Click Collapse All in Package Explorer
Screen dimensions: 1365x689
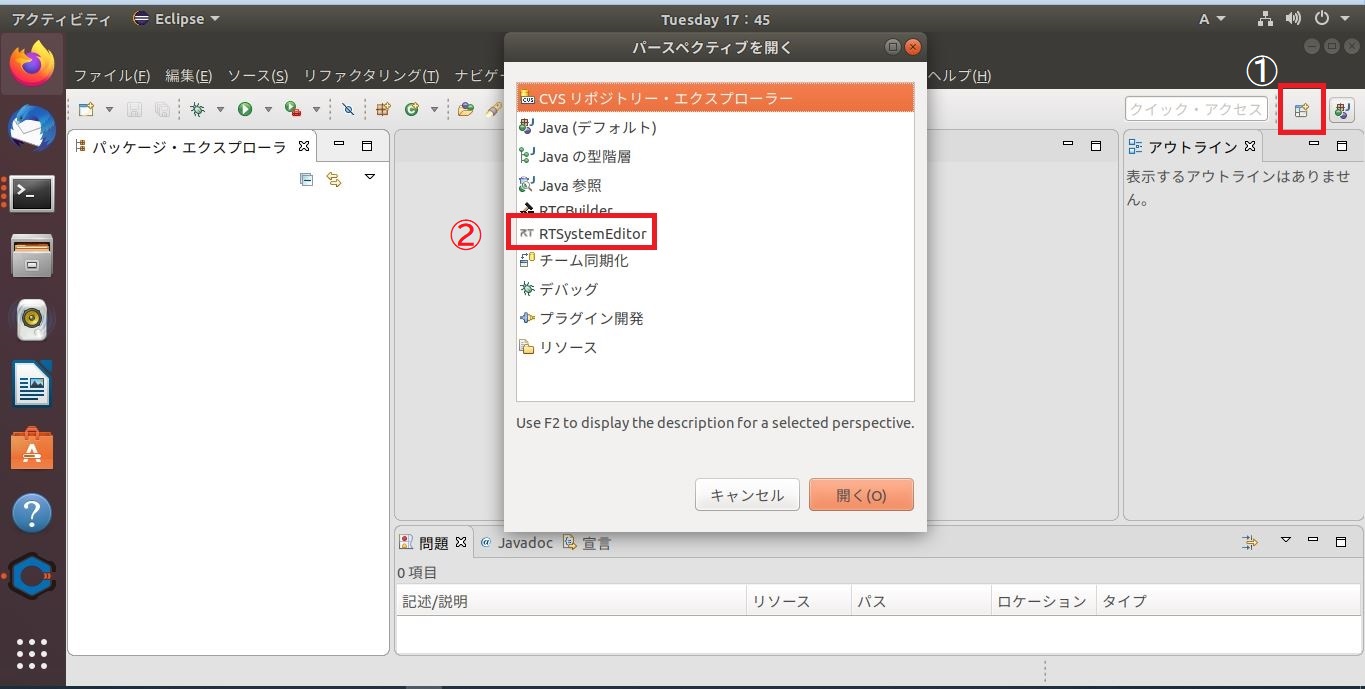pyautogui.click(x=306, y=180)
